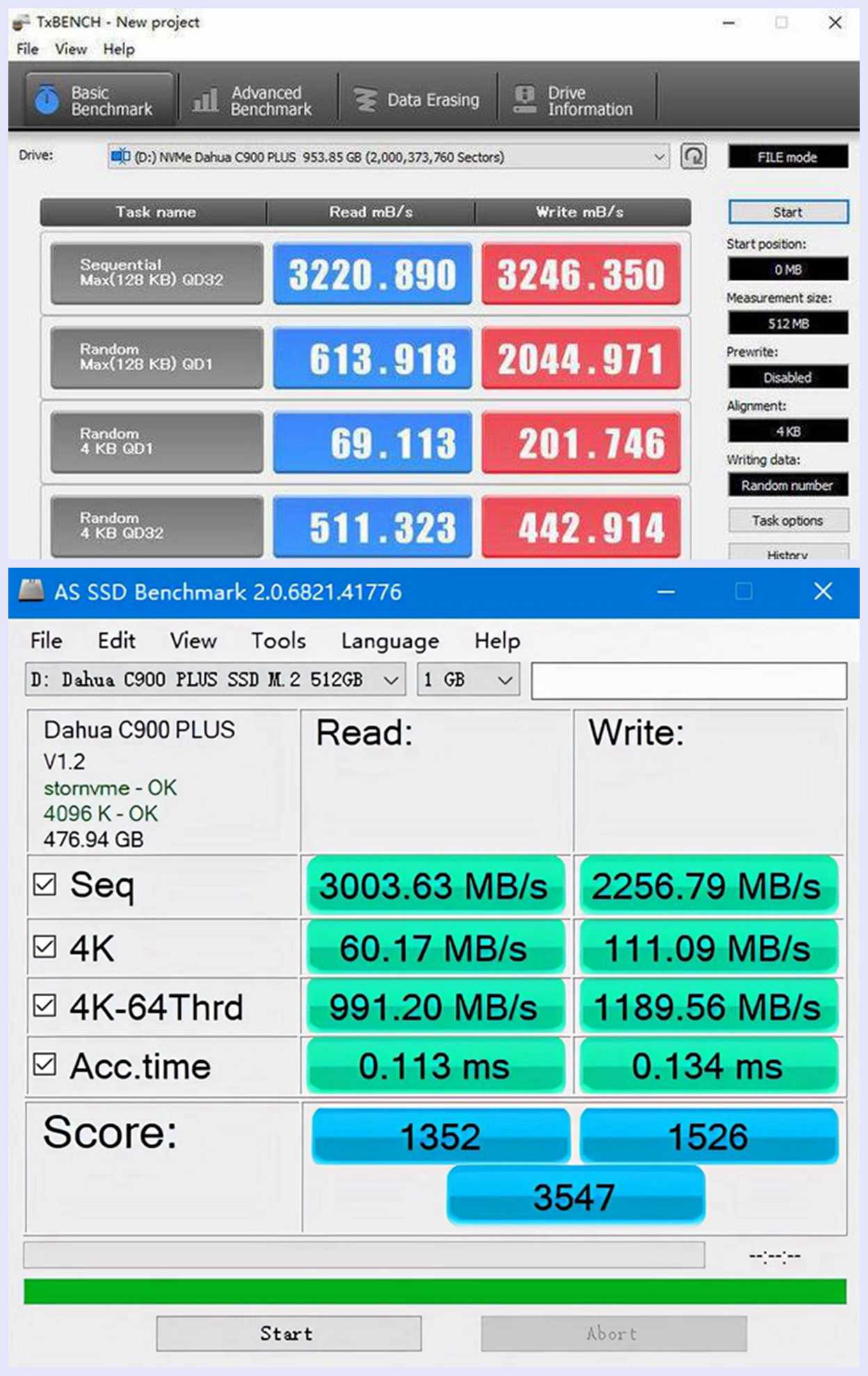This screenshot has height=1376, width=868.
Task: Switch to the Data Erasing tab
Action: 417,100
